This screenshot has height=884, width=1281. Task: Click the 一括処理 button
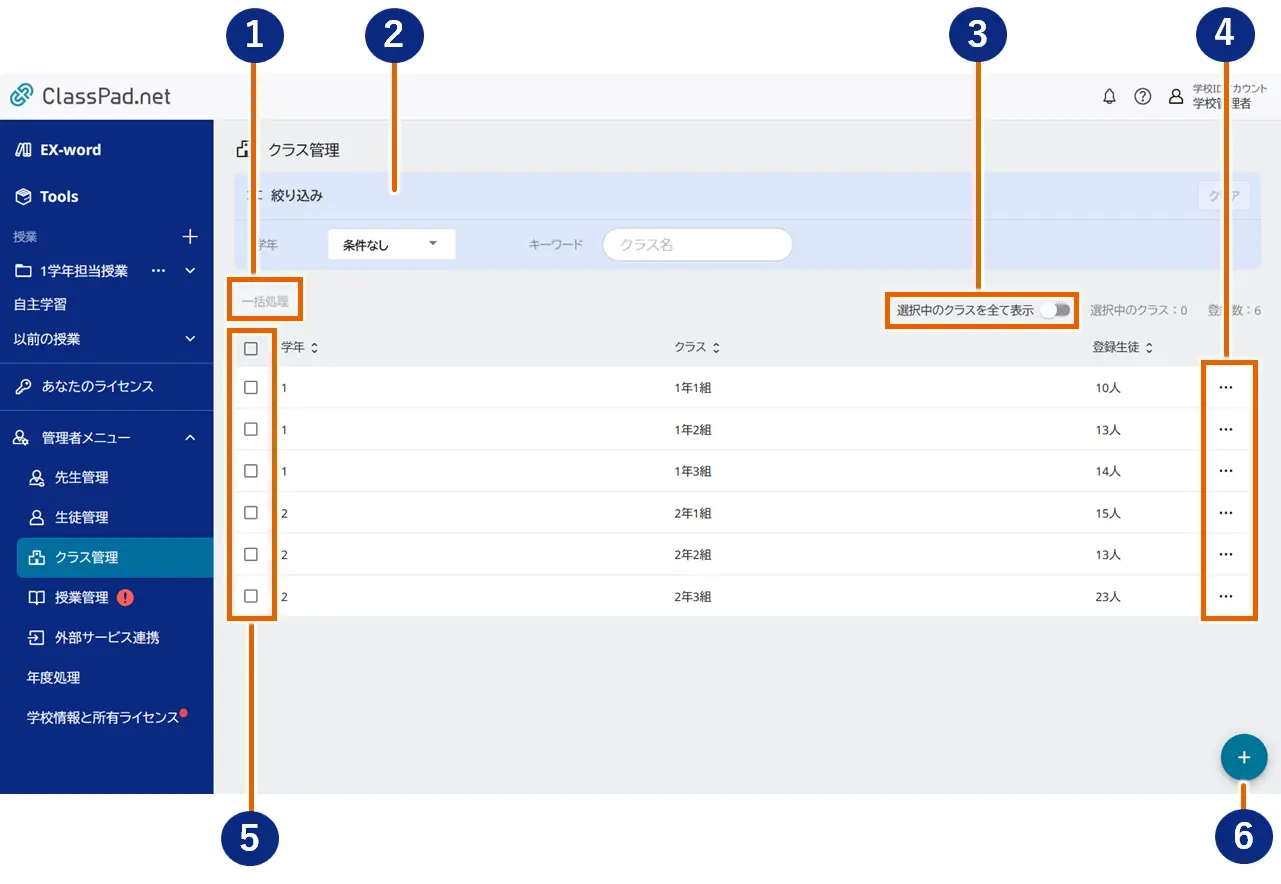265,300
